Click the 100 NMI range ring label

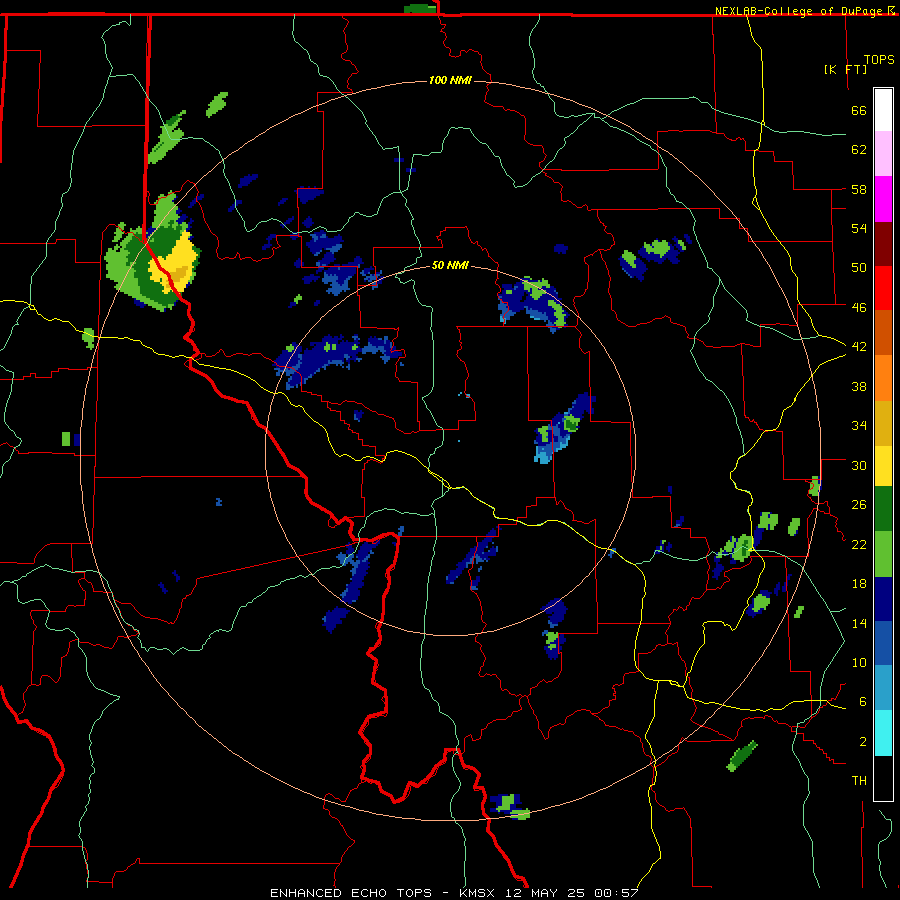click(x=450, y=80)
